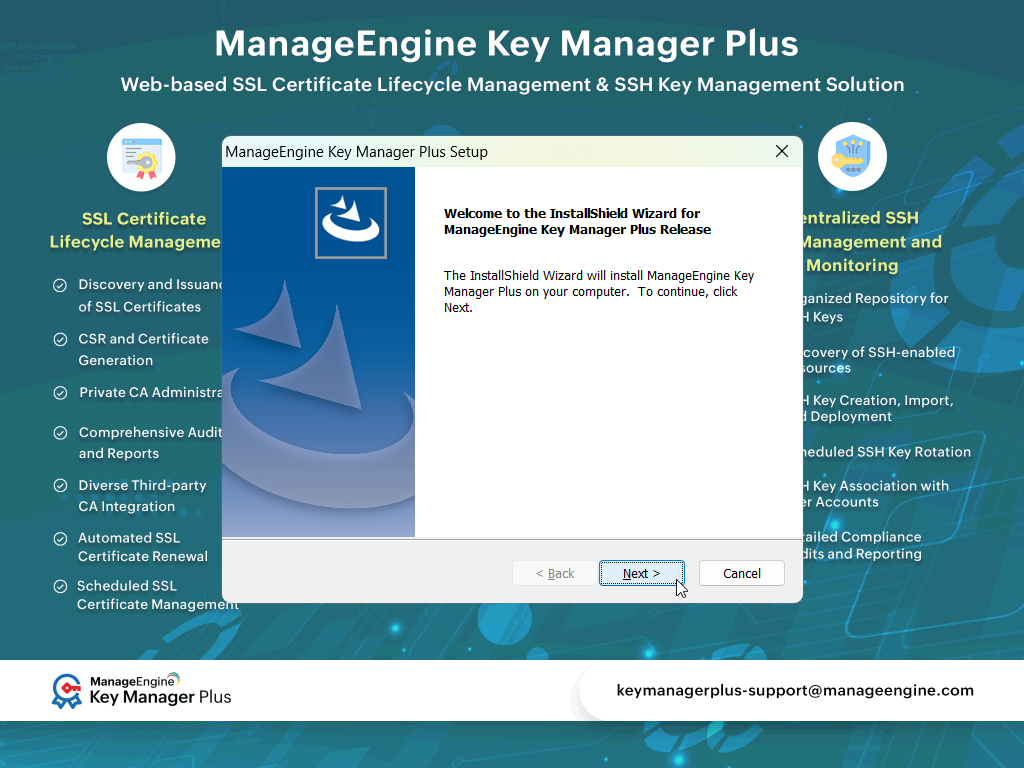Viewport: 1024px width, 768px height.
Task: Click the 'Welcome to the InstallShield Wizard' heading
Action: [x=577, y=221]
